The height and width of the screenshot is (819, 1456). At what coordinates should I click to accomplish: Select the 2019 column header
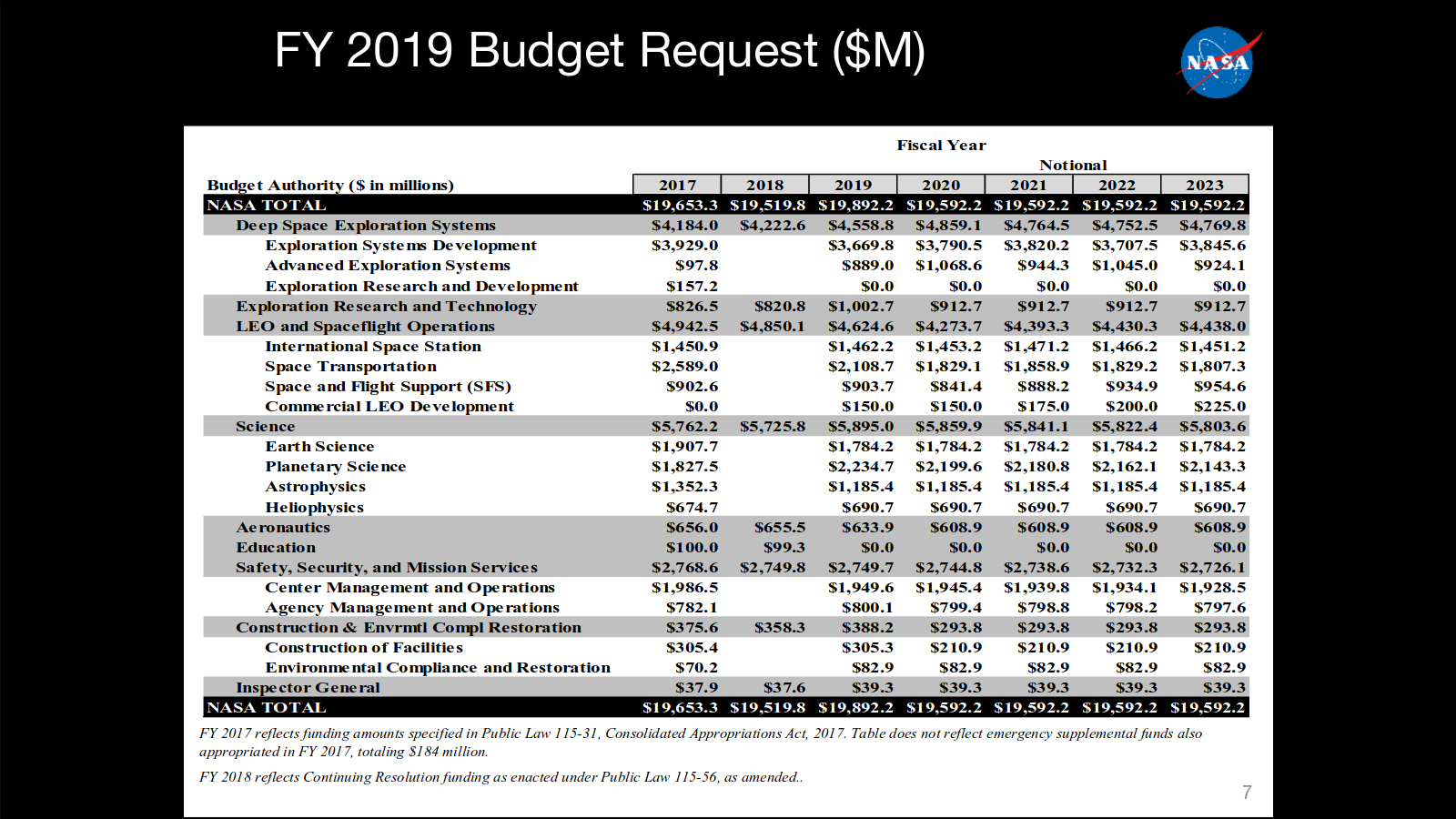click(853, 185)
